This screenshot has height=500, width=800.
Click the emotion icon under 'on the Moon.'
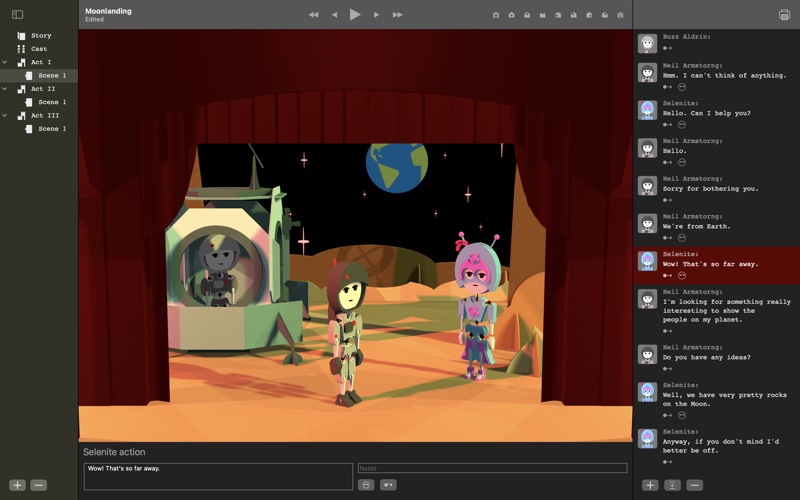pos(682,415)
